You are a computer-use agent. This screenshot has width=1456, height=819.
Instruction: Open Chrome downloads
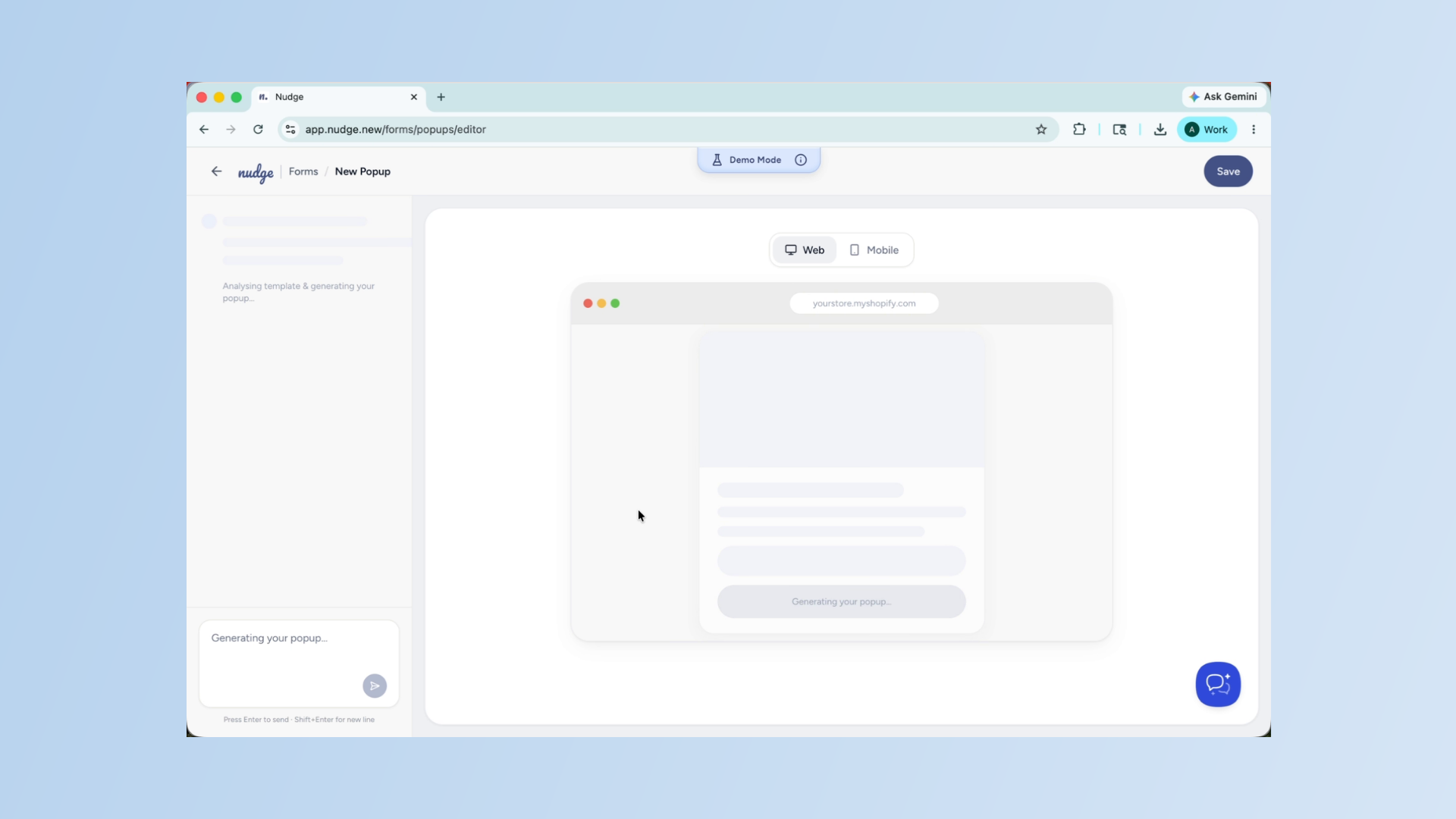click(x=1160, y=130)
